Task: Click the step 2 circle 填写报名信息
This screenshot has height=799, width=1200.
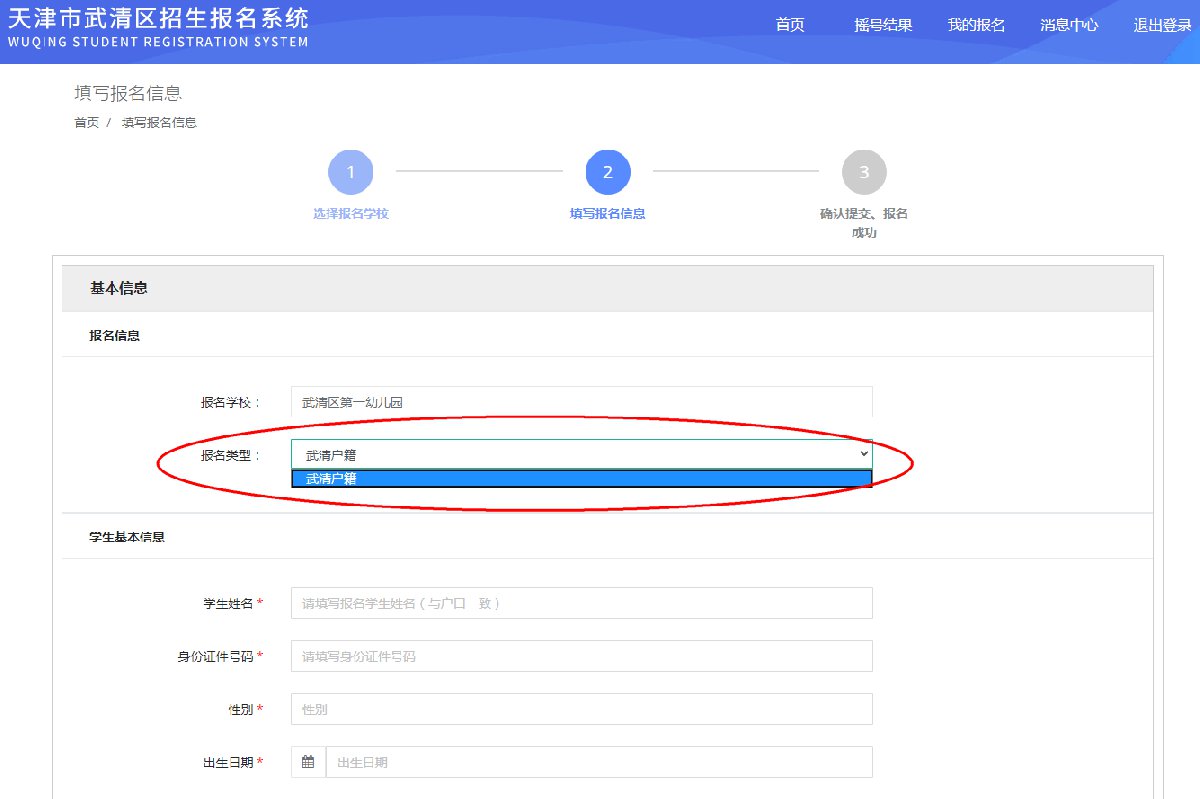Action: click(x=608, y=172)
